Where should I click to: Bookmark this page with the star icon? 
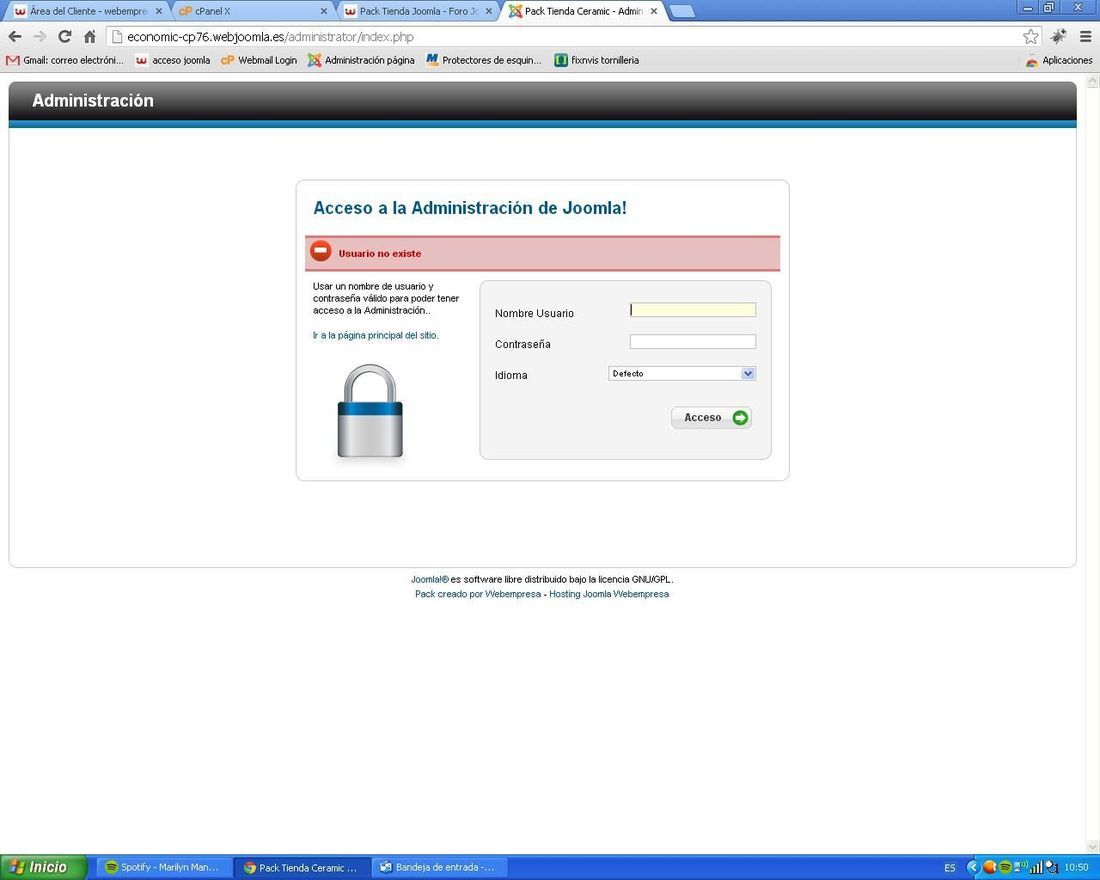(x=1030, y=36)
